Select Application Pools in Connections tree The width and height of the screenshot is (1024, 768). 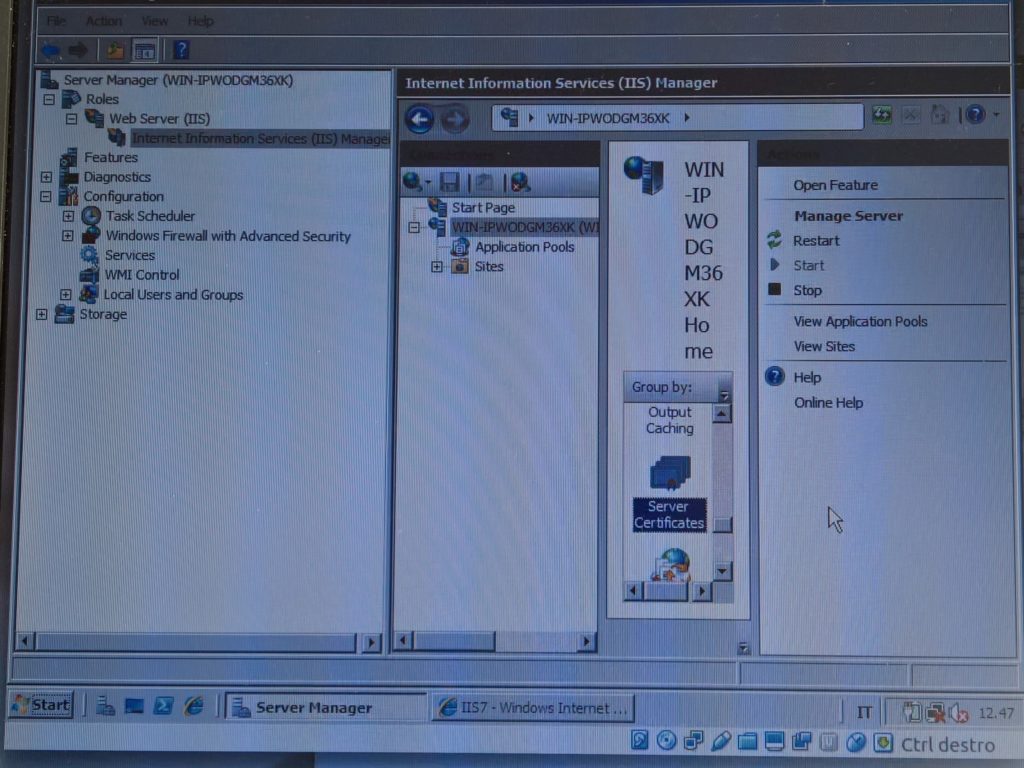coord(524,247)
